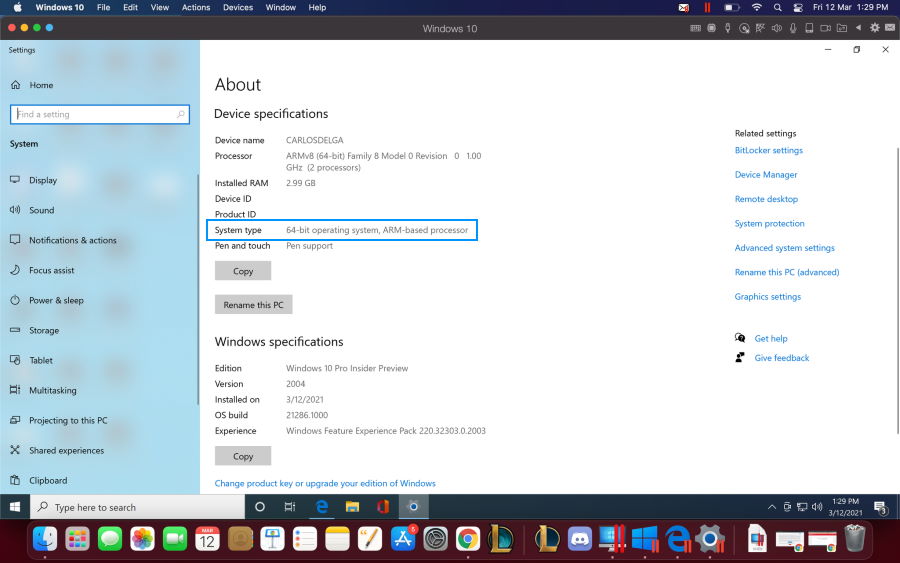Launch Photos from the Dock
Screen dimensions: 900x563
click(x=142, y=539)
